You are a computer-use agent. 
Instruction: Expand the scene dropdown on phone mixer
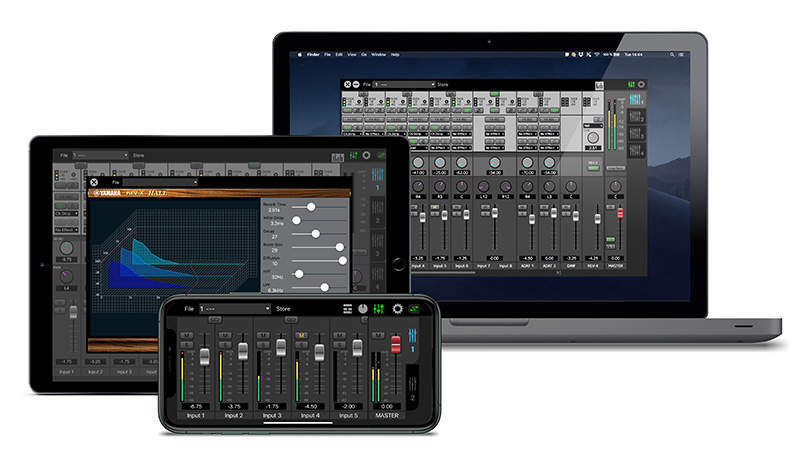(x=236, y=310)
